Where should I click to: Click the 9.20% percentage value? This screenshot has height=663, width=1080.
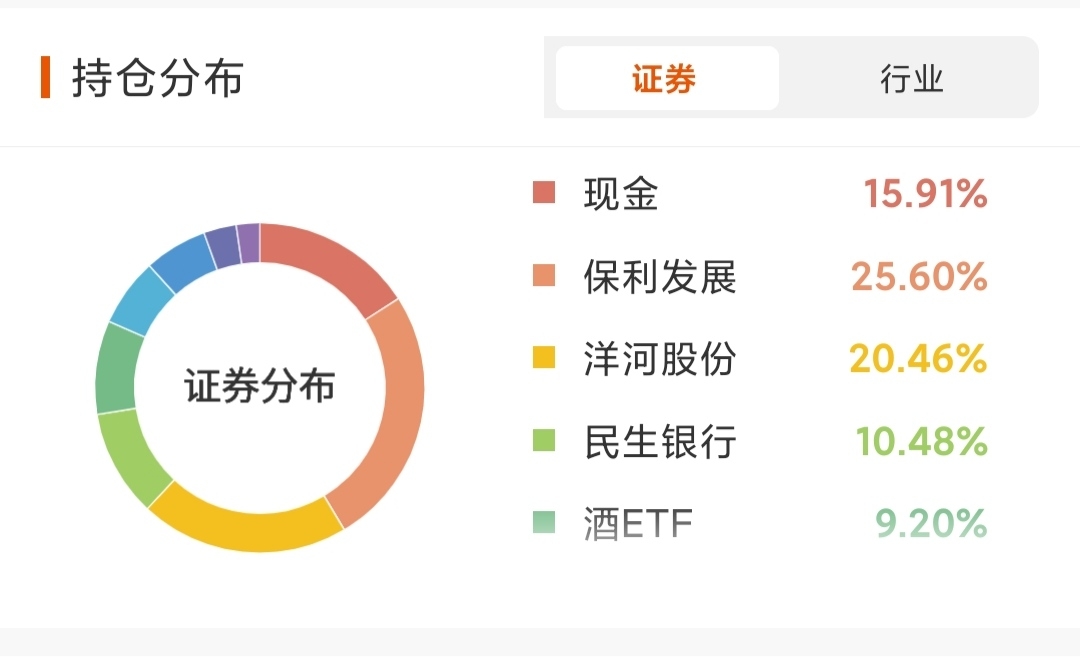tap(931, 523)
